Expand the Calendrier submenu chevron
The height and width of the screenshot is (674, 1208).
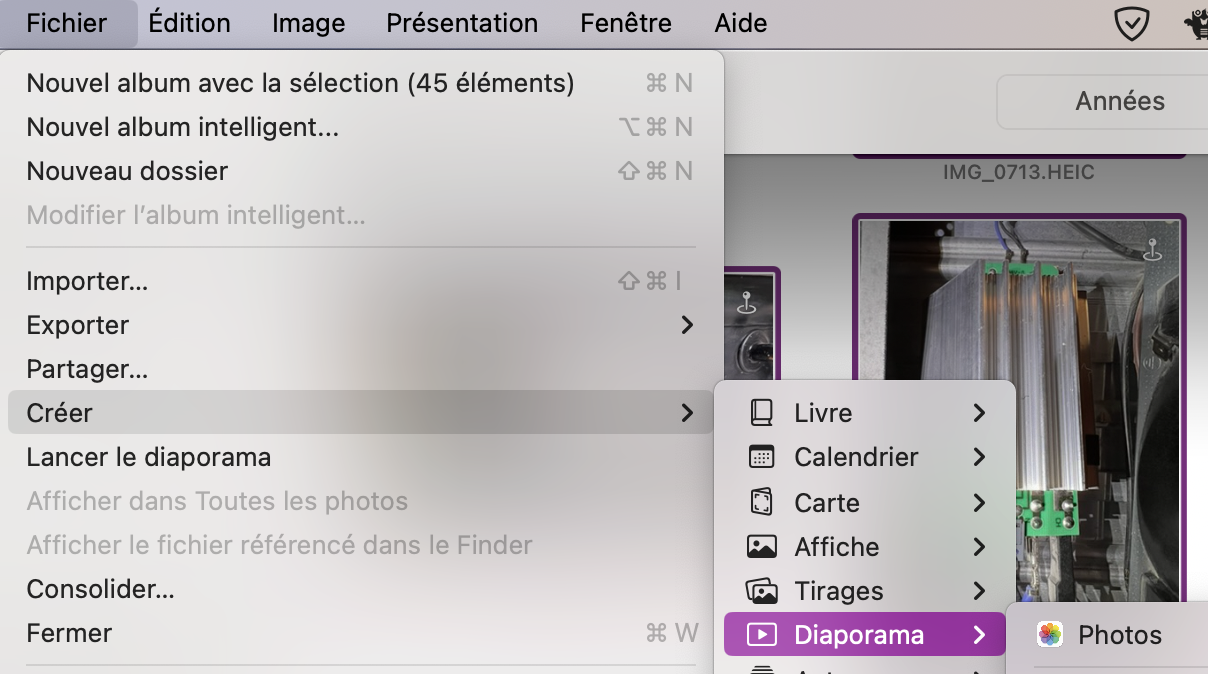coord(979,457)
